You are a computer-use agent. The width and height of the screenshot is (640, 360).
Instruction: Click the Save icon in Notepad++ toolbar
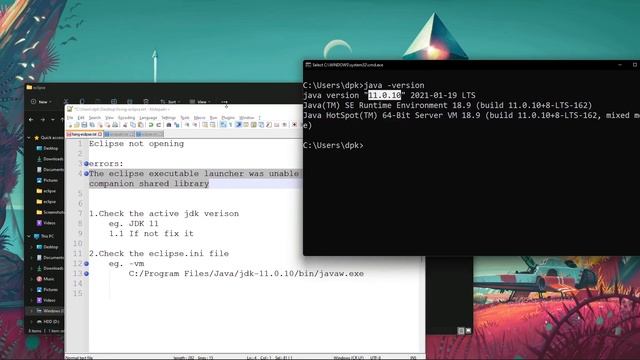click(84, 125)
